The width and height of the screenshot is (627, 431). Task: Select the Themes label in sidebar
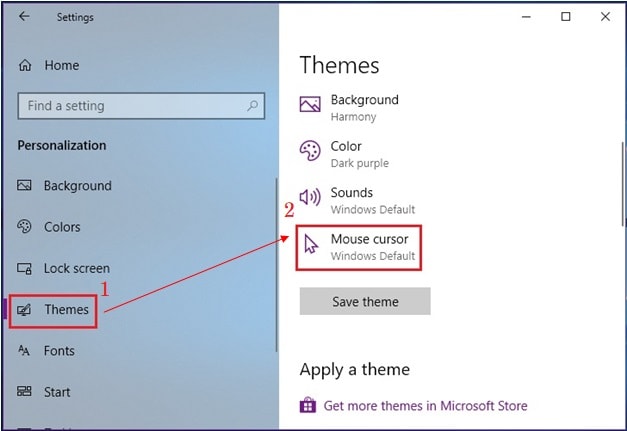tap(66, 309)
